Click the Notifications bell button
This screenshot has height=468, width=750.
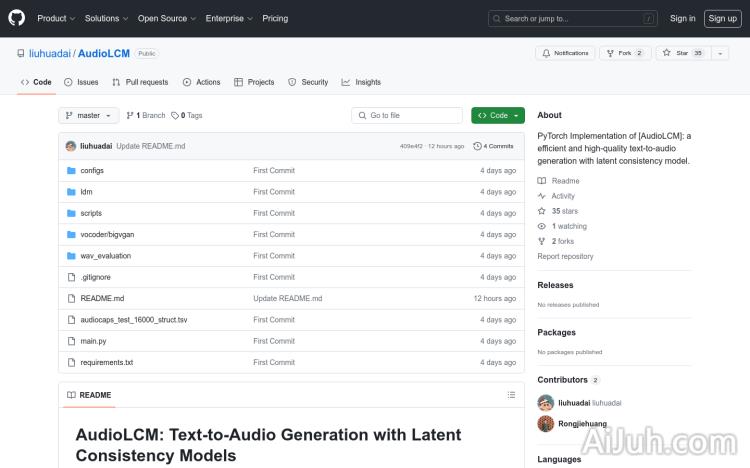click(x=565, y=53)
